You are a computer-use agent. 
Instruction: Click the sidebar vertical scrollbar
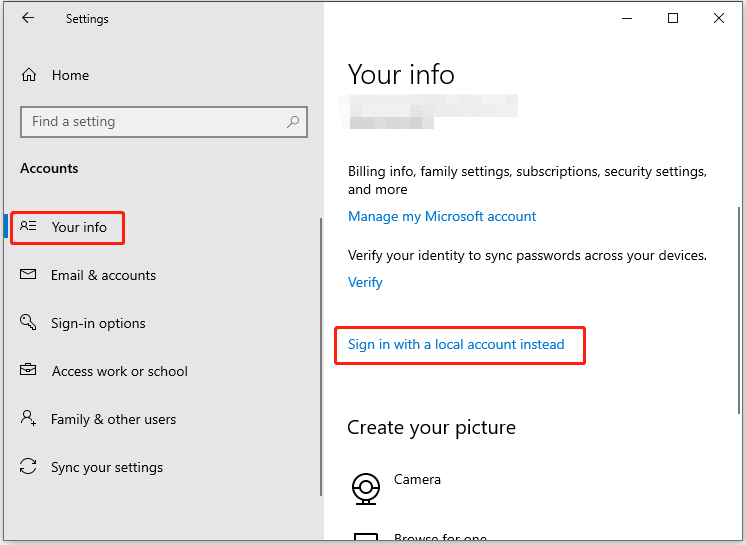(321, 357)
